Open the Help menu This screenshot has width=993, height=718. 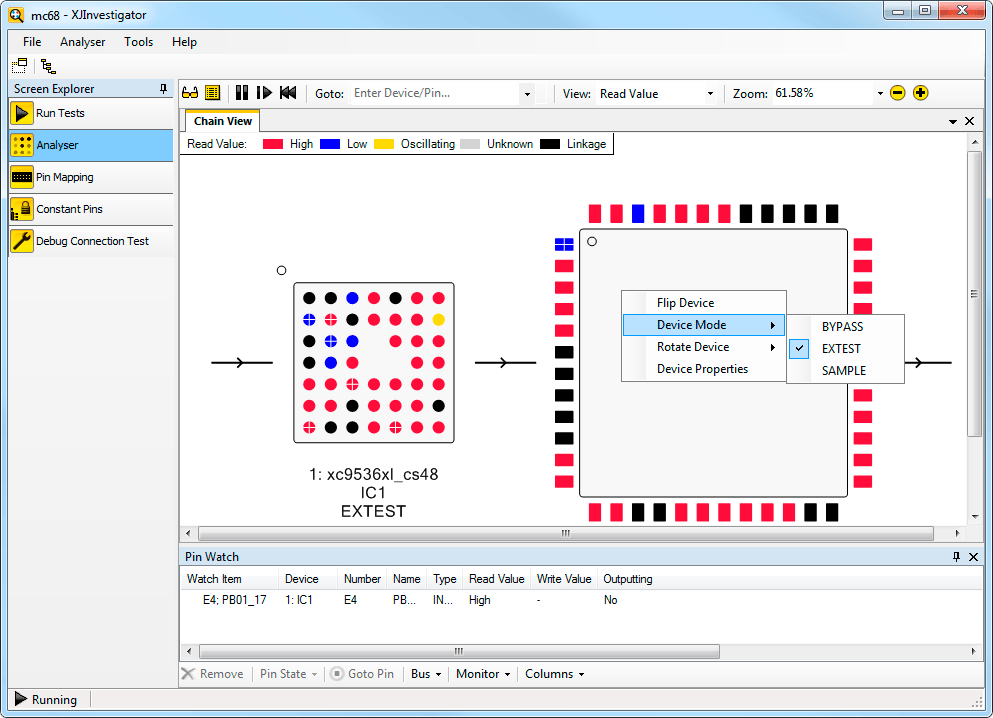point(184,42)
